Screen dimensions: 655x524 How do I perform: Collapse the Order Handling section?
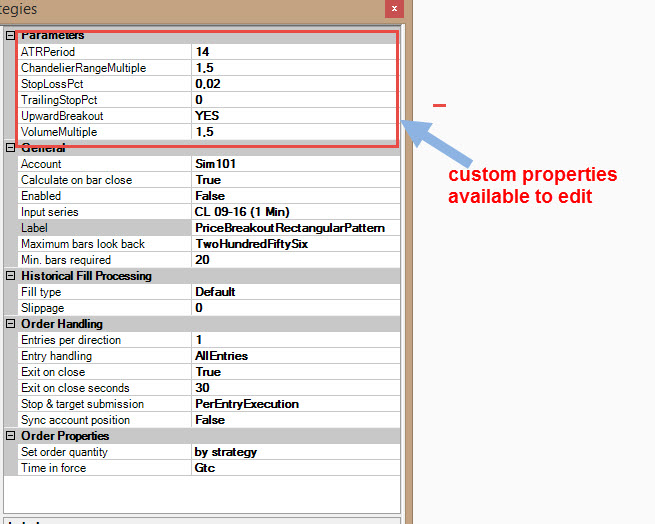pos(10,324)
